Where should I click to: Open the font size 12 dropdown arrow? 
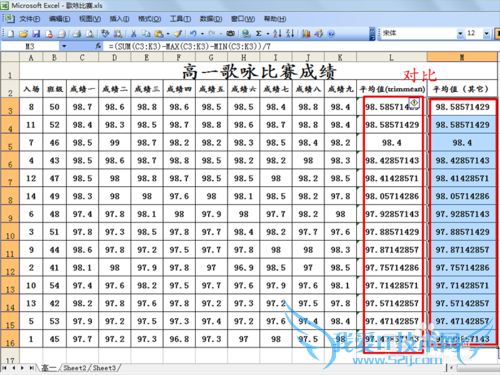[486, 33]
